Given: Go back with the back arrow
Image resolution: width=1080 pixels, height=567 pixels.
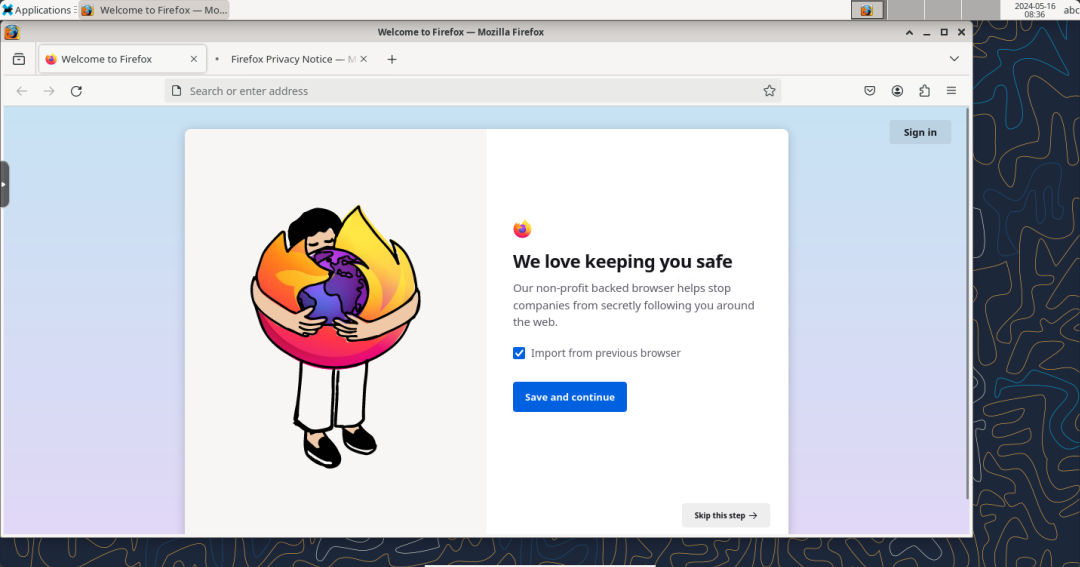Looking at the screenshot, I should point(22,91).
